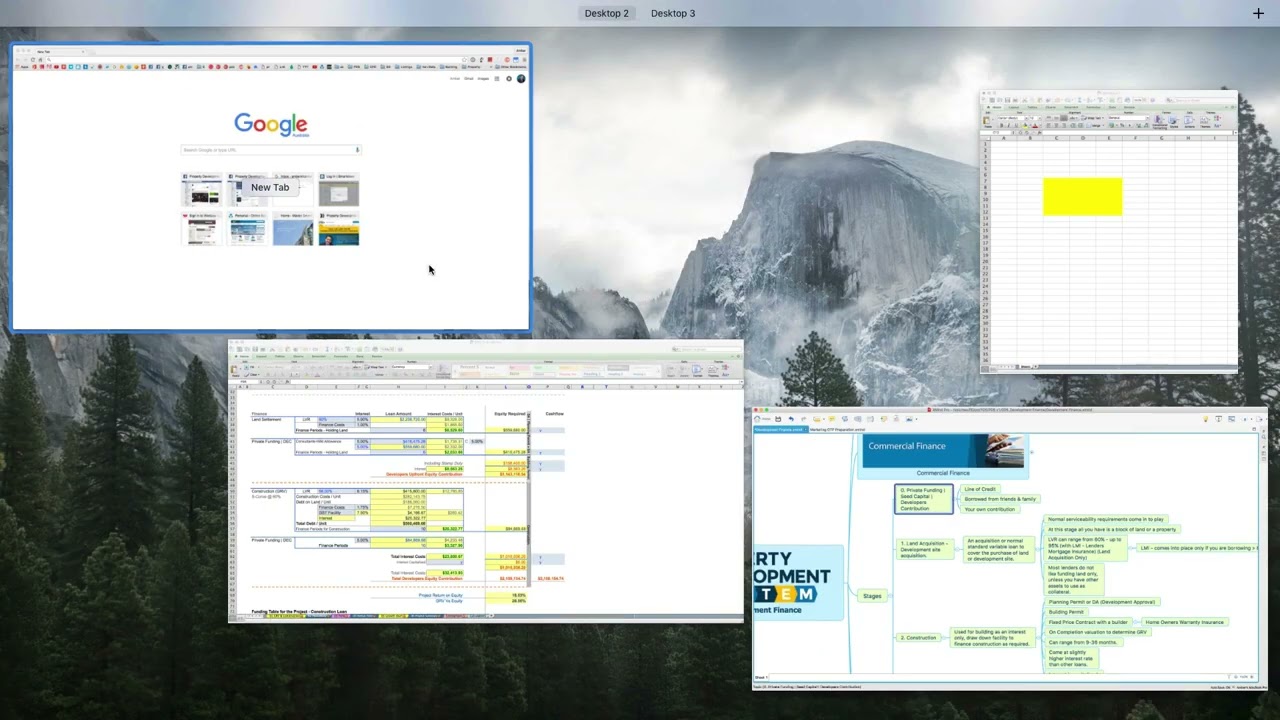Click the Google notifications bell icon

pyautogui.click(x=509, y=79)
